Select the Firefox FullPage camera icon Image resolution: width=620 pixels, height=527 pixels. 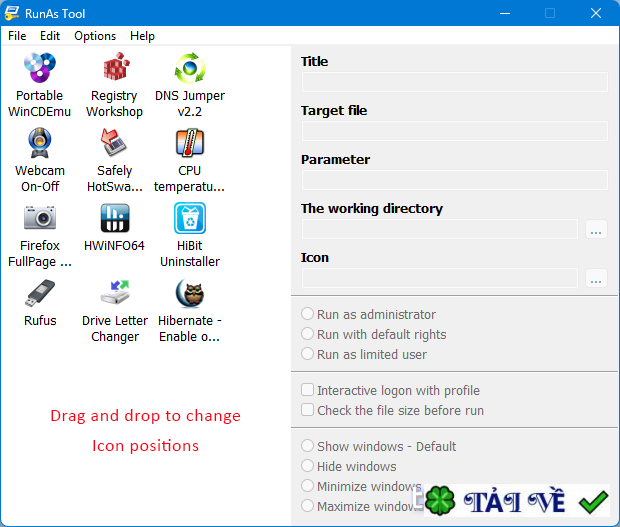click(x=40, y=218)
